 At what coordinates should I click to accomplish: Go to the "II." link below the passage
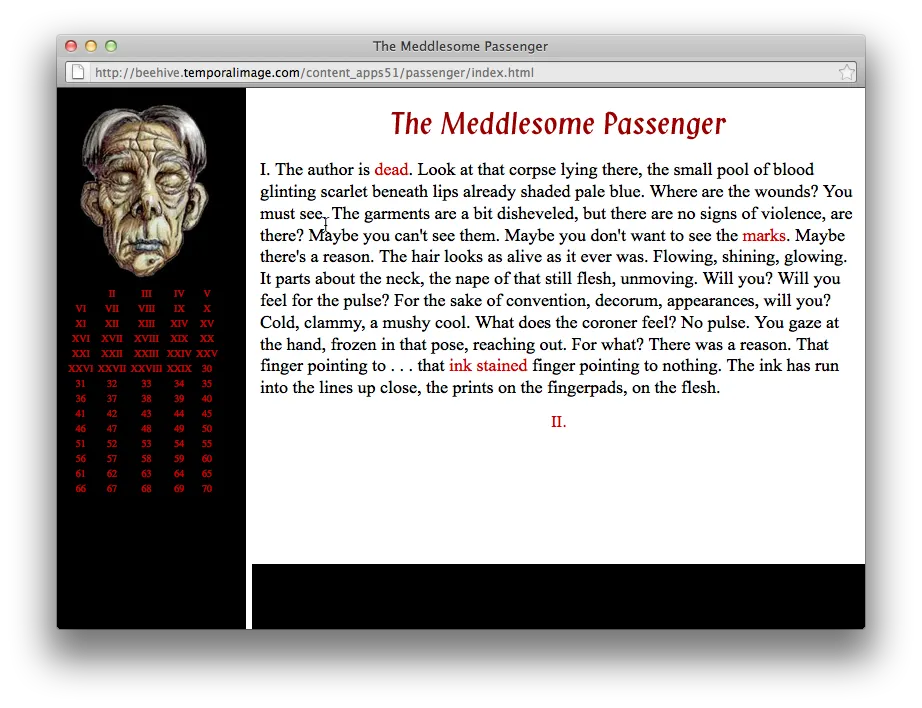[x=558, y=422]
